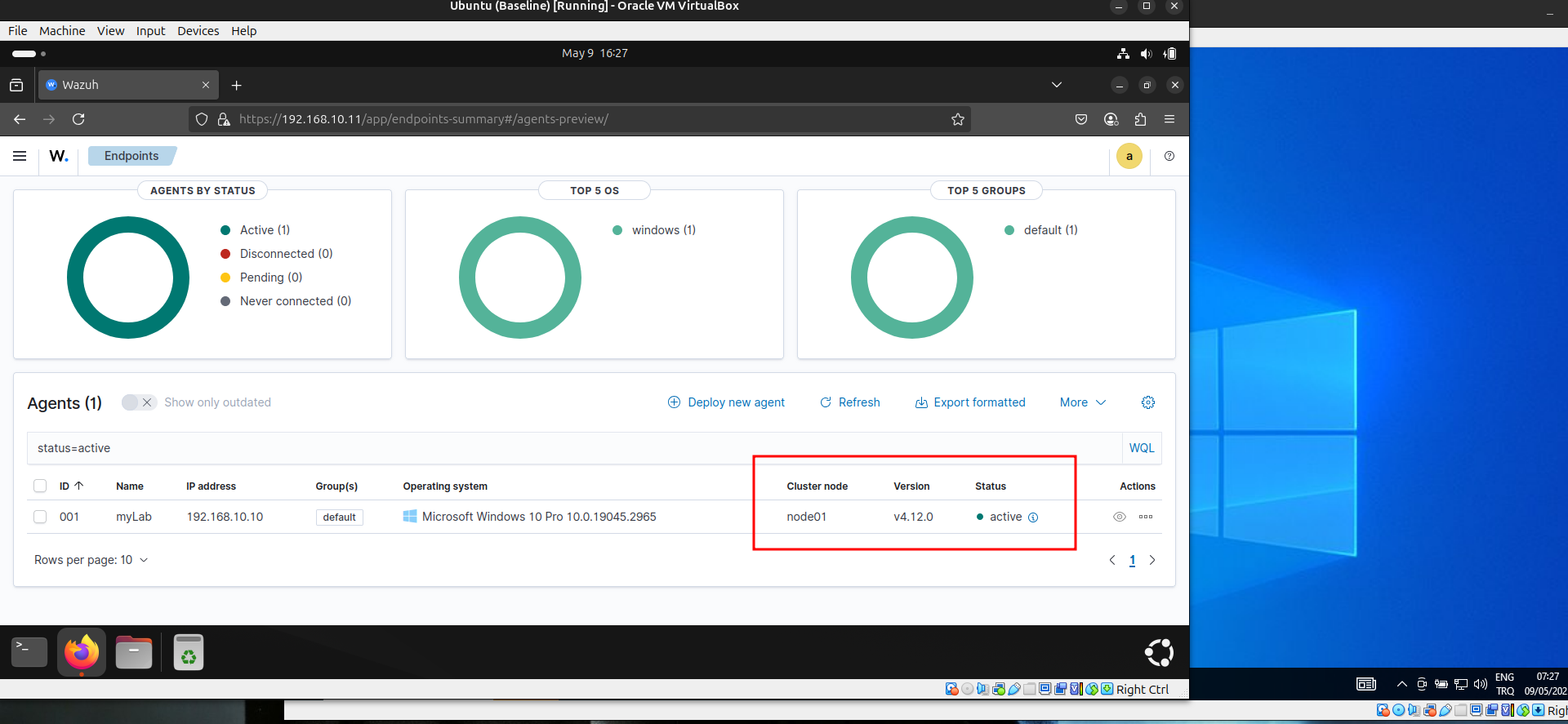Open the Wazuh hamburger navigation menu
This screenshot has width=1568, height=724.
click(20, 156)
